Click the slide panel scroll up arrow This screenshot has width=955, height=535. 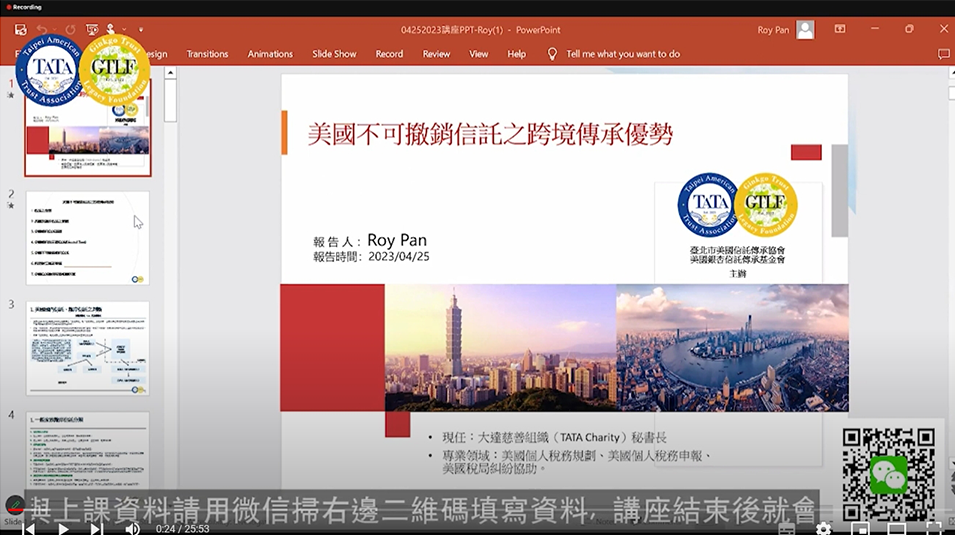tap(171, 73)
